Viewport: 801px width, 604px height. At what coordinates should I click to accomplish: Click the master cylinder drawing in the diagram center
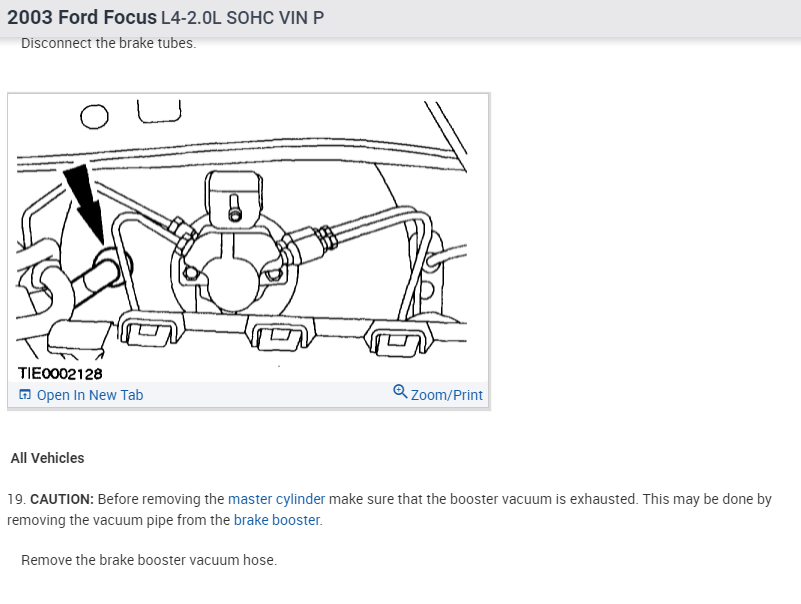(x=234, y=265)
